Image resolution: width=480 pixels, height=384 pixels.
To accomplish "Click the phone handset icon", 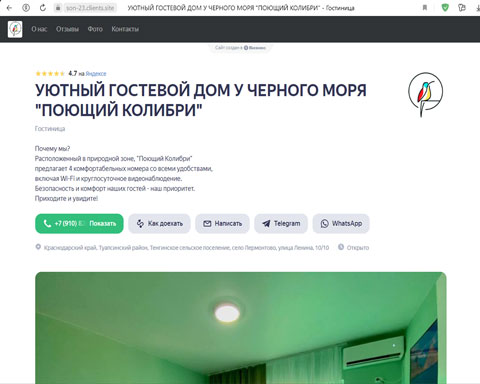I will pyautogui.click(x=47, y=223).
